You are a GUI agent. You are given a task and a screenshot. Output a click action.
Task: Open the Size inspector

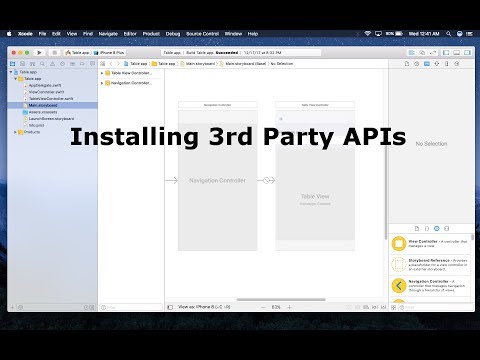pyautogui.click(x=447, y=64)
